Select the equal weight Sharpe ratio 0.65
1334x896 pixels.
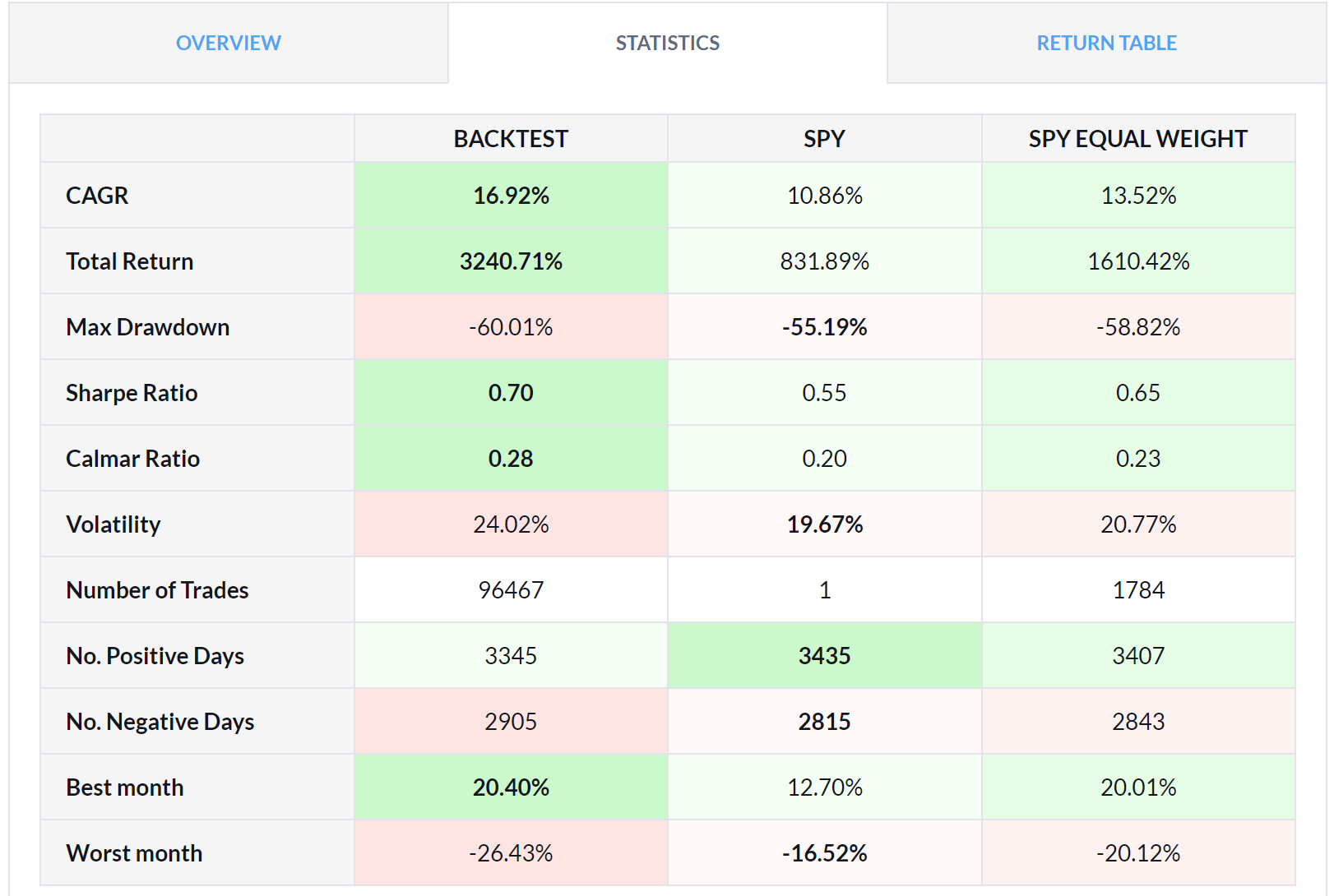(x=1138, y=393)
